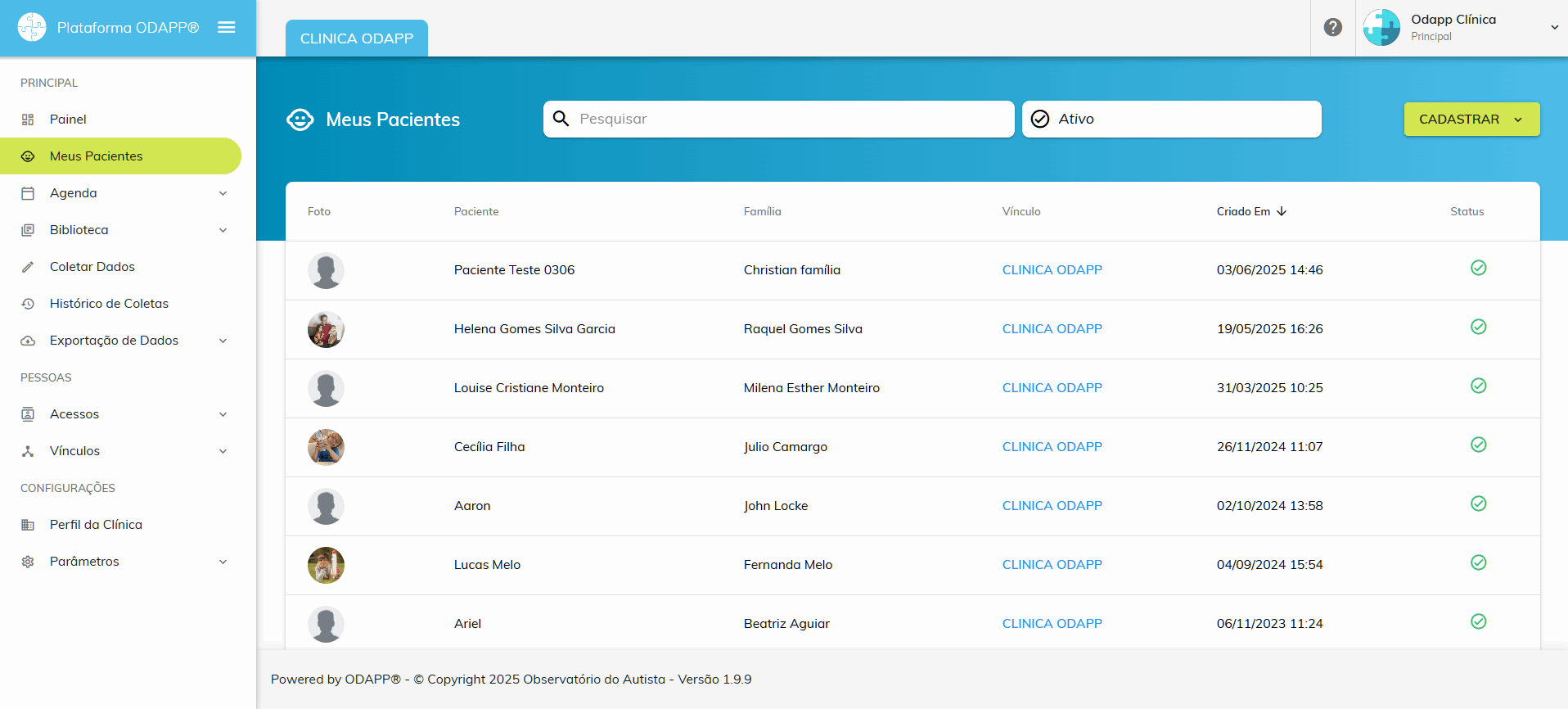Click Lucas Melo's photo thumbnail

coord(326,565)
